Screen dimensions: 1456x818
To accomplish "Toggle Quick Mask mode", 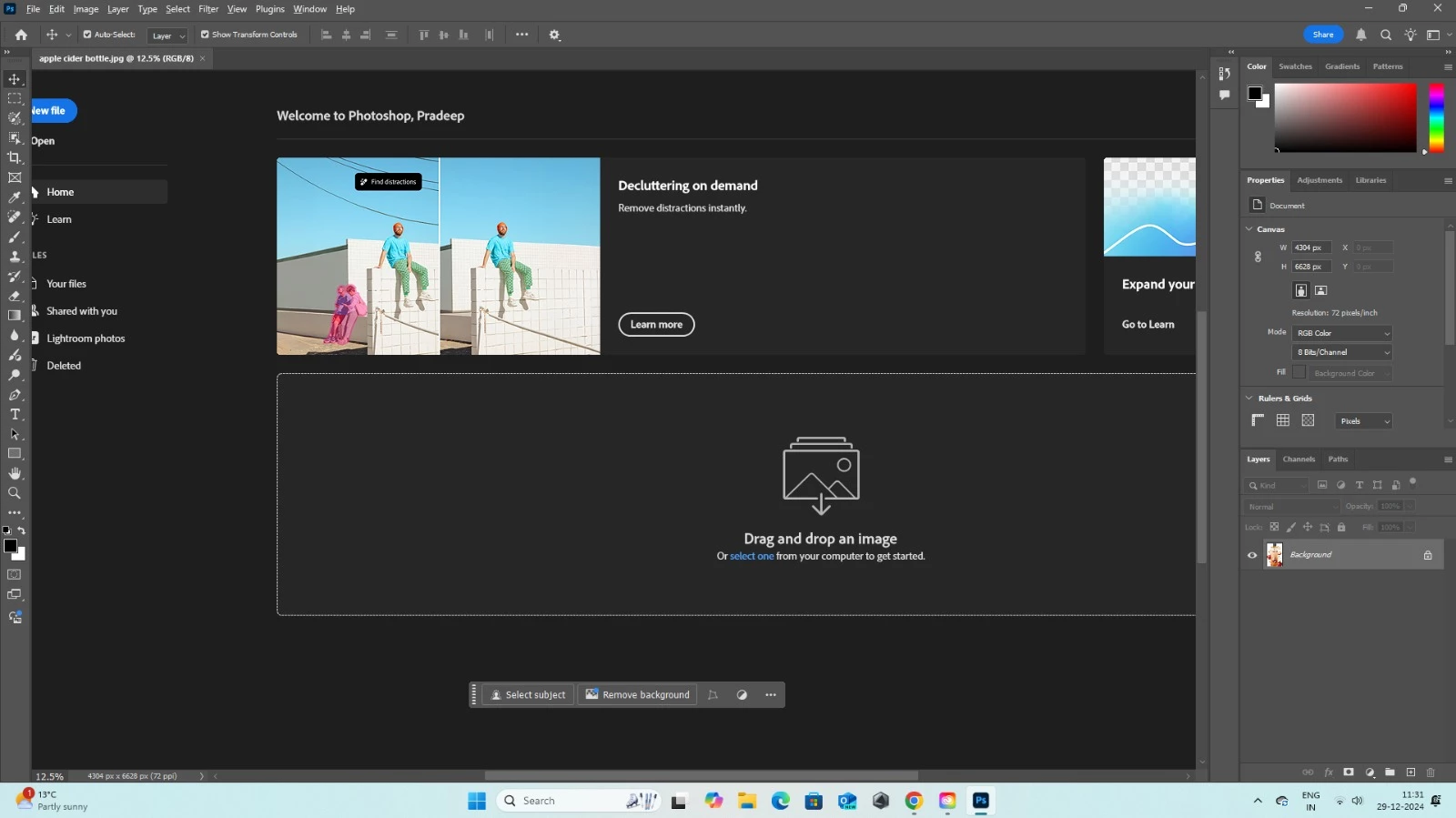I will tap(15, 574).
